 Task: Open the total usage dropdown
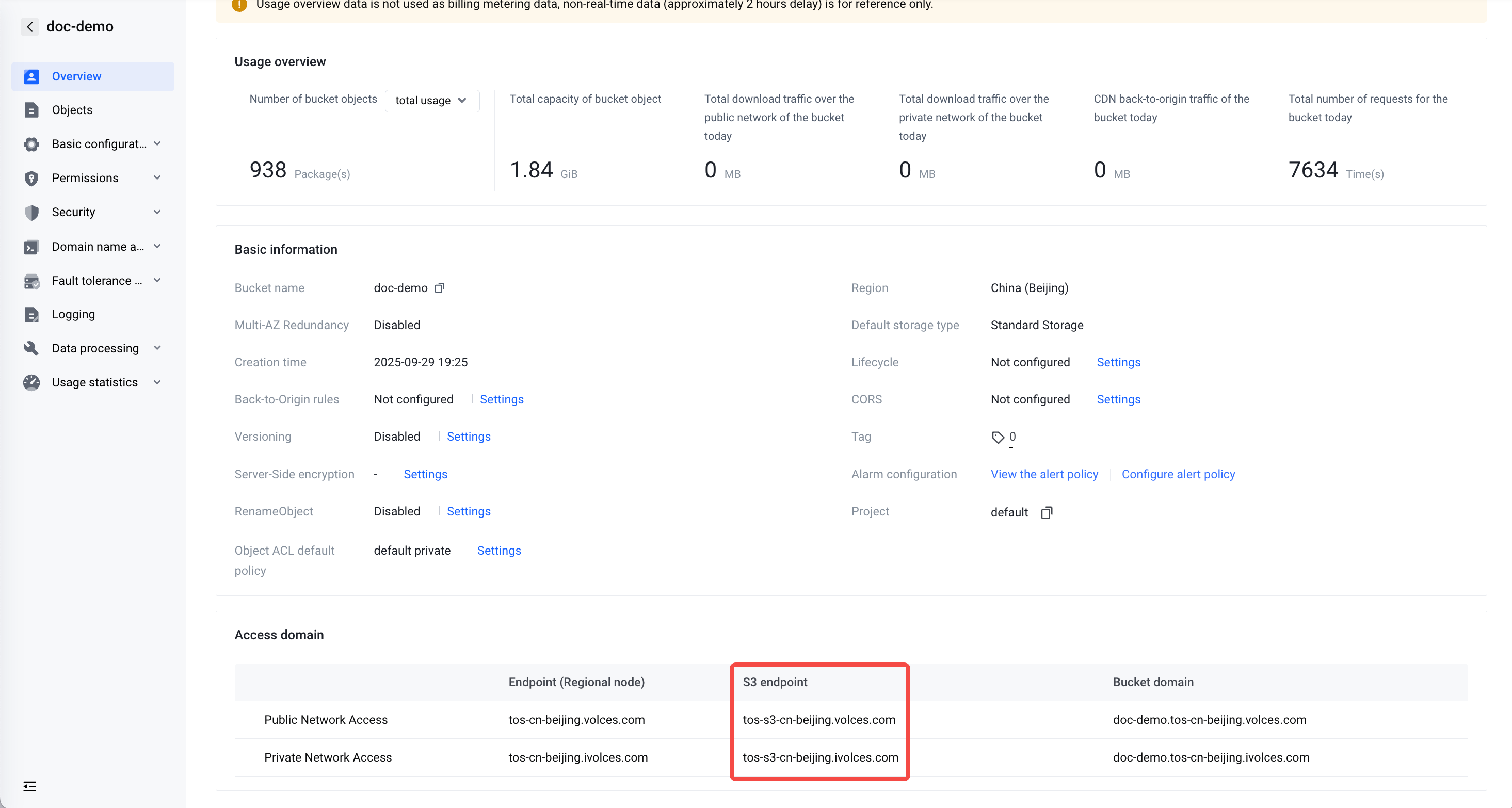[x=431, y=100]
